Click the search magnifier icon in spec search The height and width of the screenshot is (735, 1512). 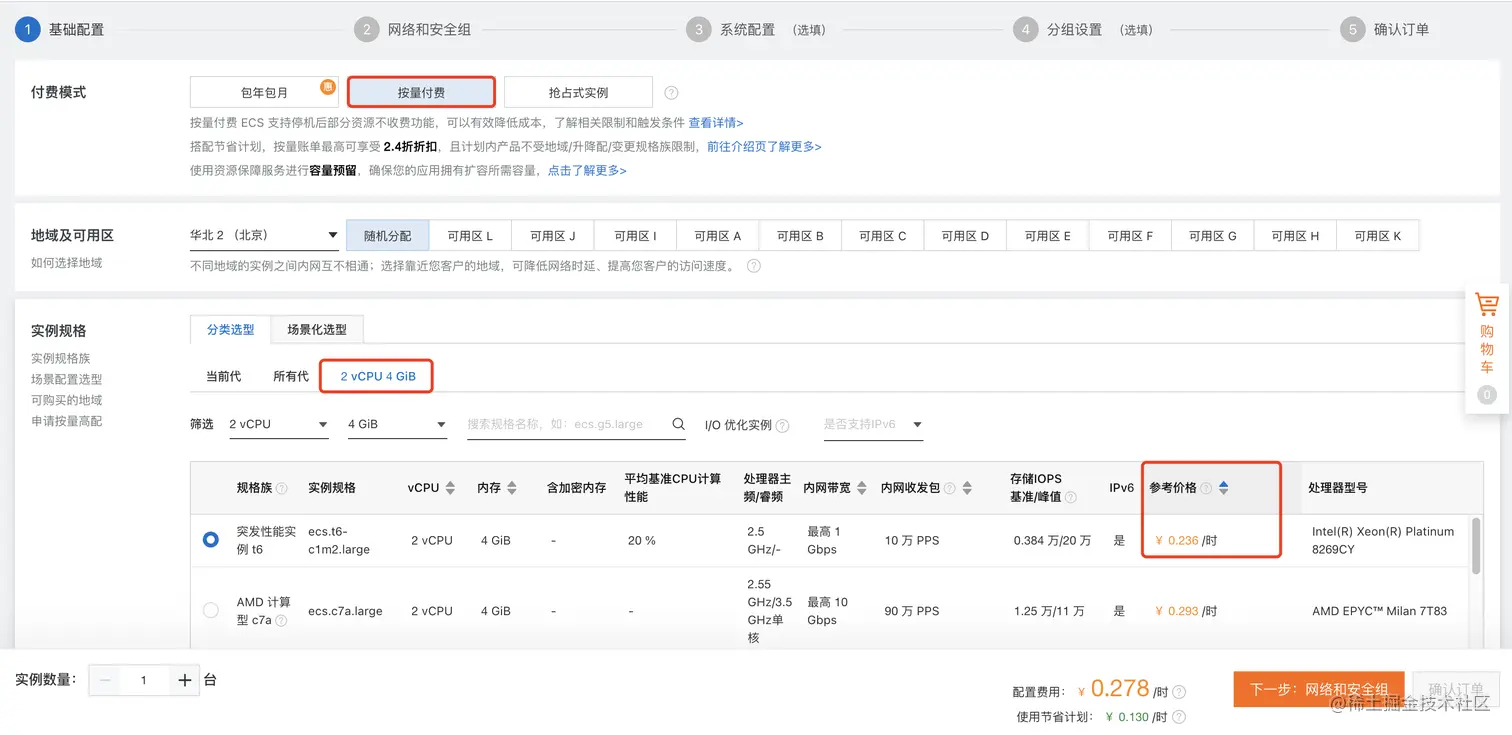tap(679, 424)
